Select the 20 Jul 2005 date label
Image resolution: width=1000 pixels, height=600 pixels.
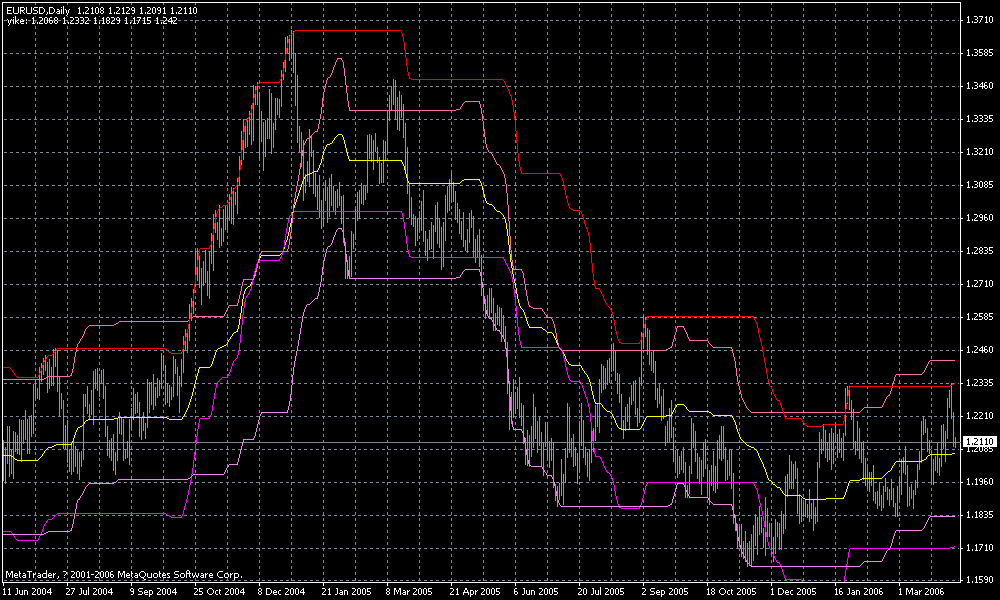[601, 592]
